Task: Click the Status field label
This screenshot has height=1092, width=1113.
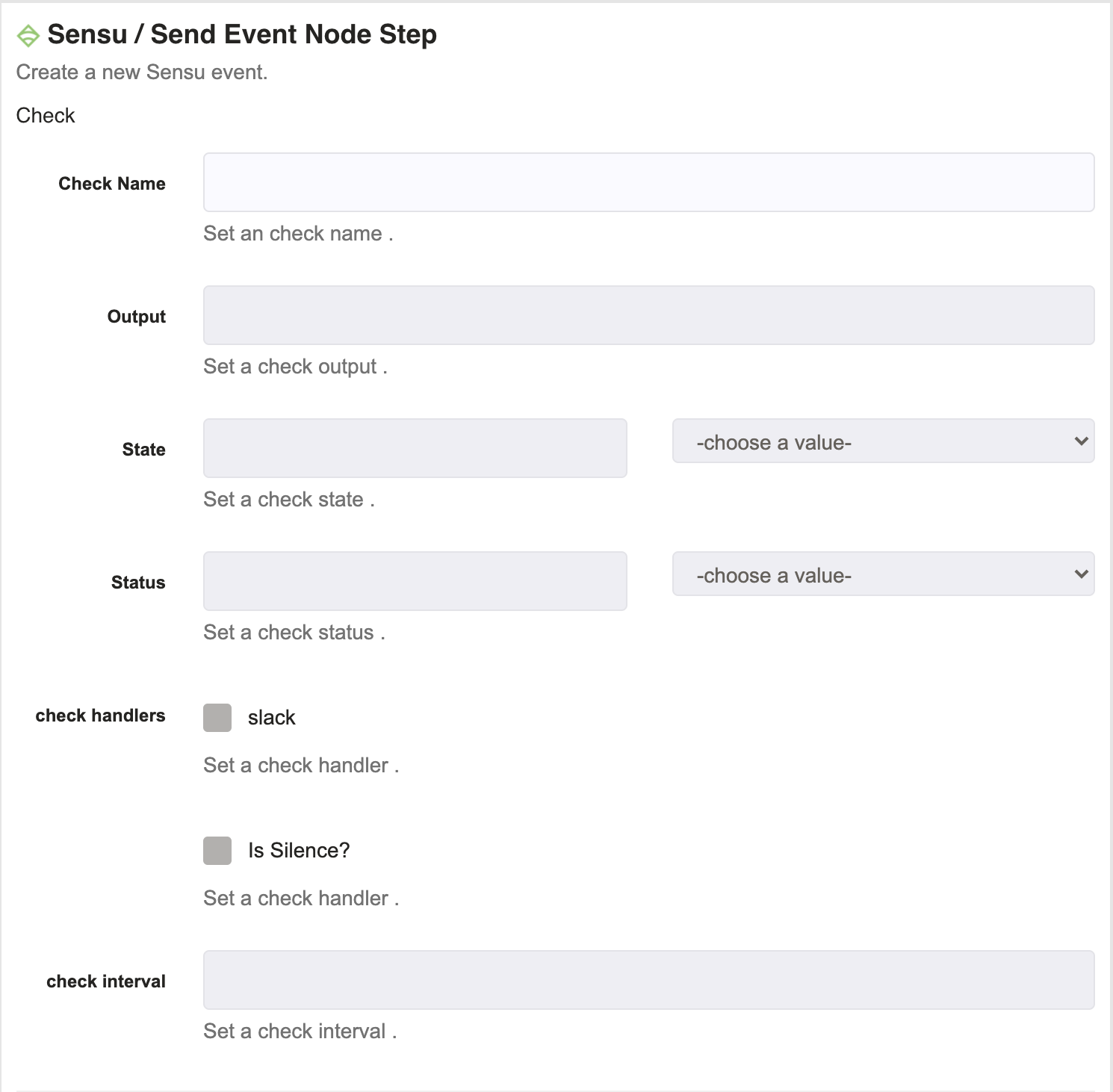Action: (x=138, y=583)
